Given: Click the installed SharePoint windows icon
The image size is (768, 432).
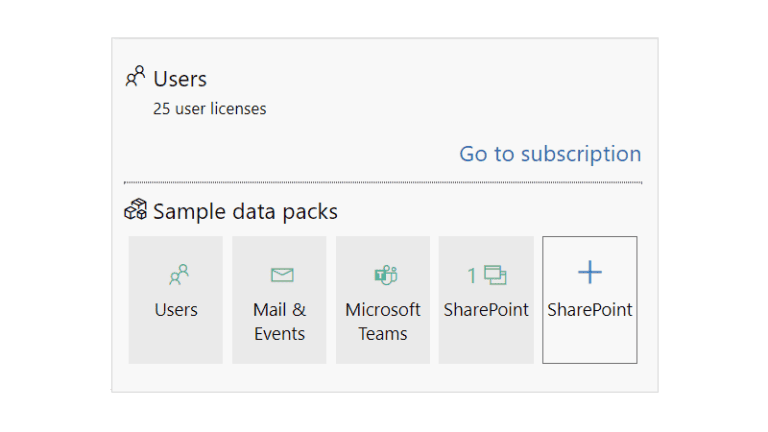Looking at the screenshot, I should click(x=495, y=275).
